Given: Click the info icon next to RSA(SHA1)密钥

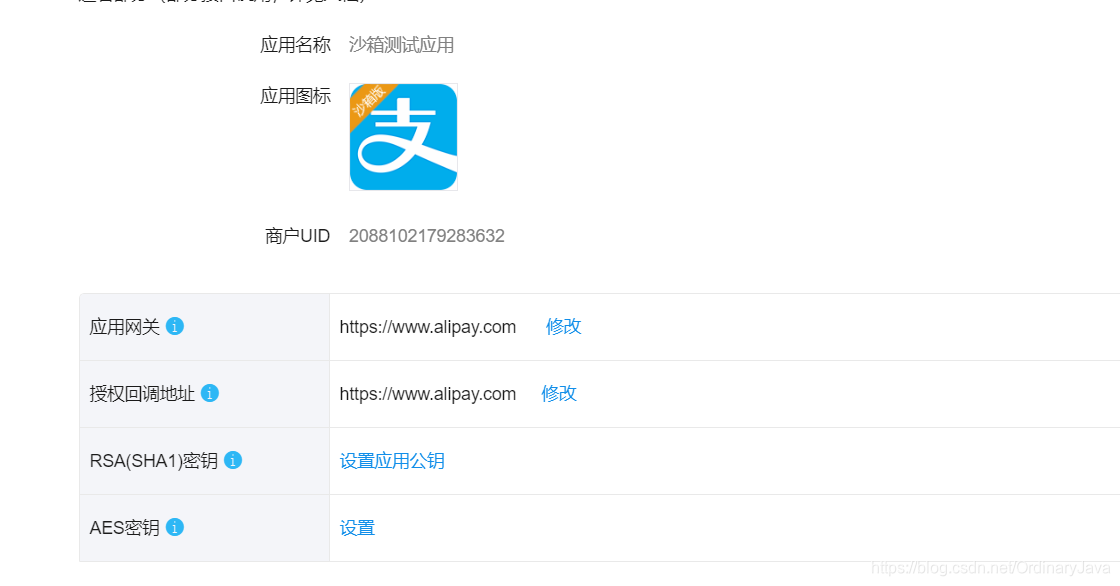Looking at the screenshot, I should [x=232, y=459].
